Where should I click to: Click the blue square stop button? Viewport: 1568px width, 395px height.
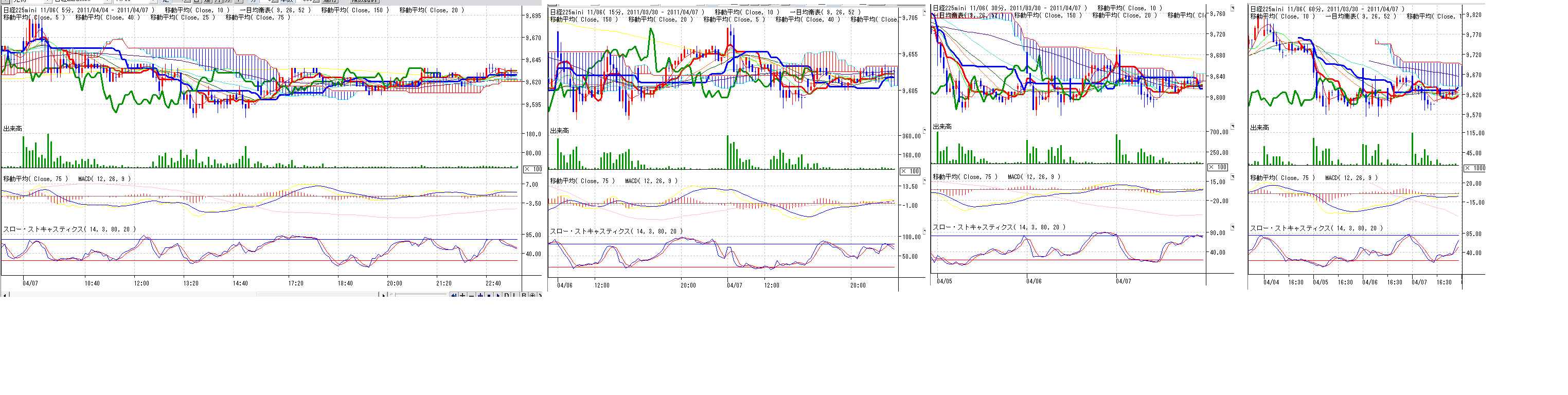pyautogui.click(x=489, y=296)
